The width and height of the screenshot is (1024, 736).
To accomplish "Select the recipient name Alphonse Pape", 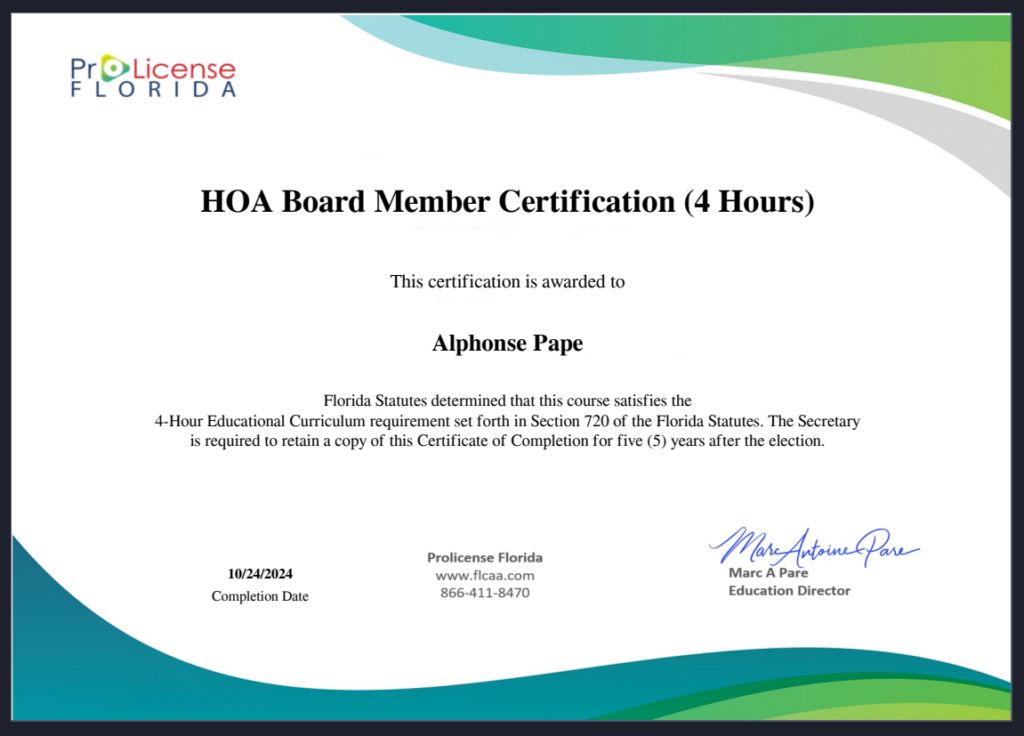I will pyautogui.click(x=507, y=344).
